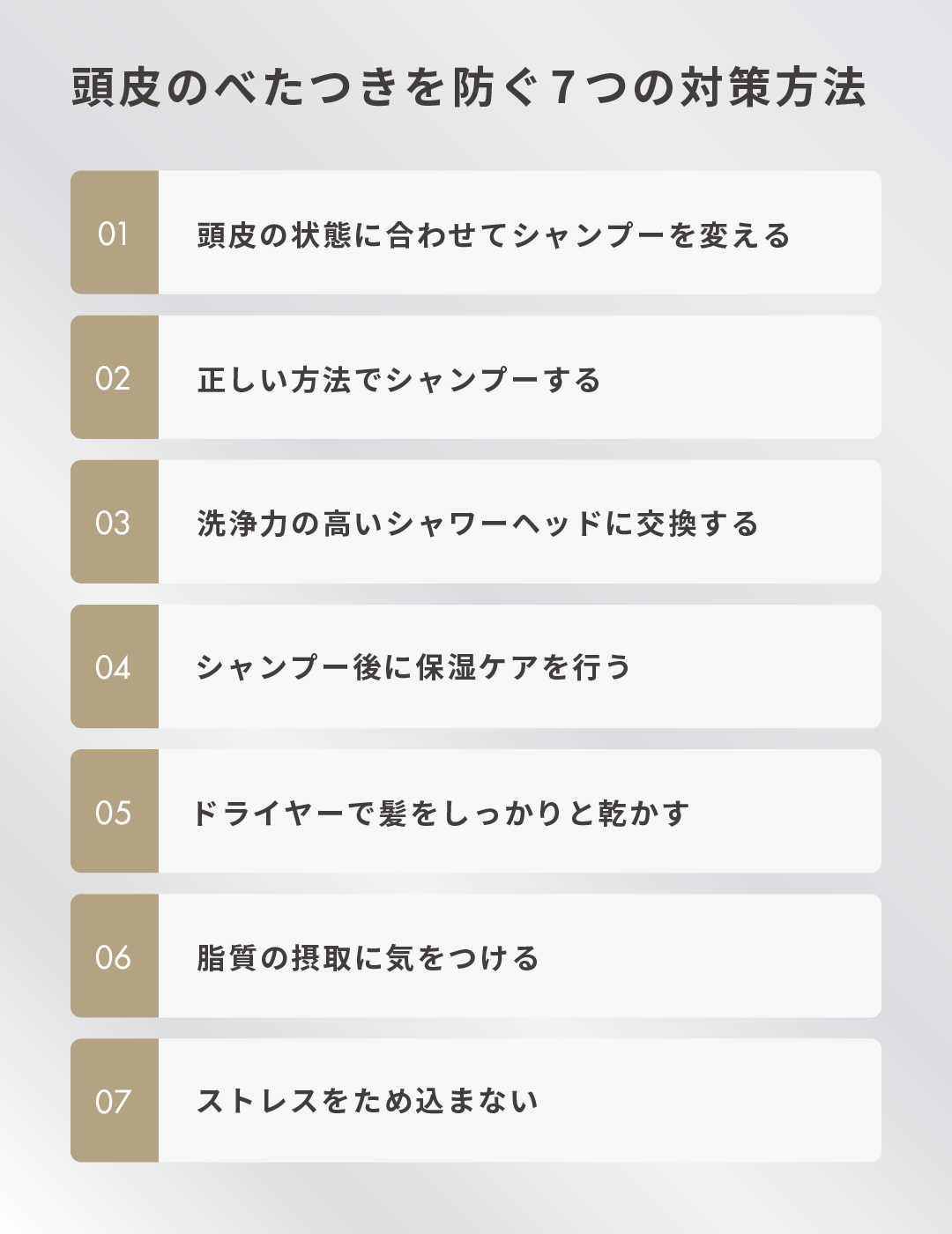Select item 正しい方法でシャンプーする

point(476,377)
